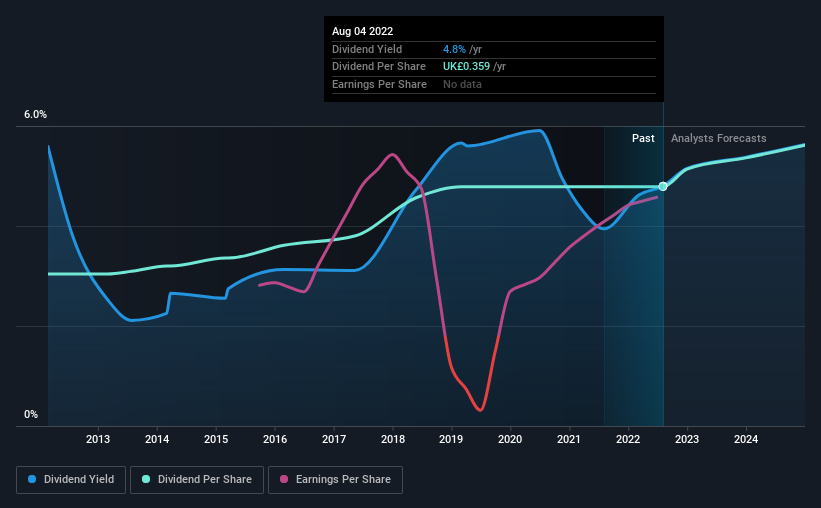
Task: Click the 2022 x-axis label
Action: point(628,439)
